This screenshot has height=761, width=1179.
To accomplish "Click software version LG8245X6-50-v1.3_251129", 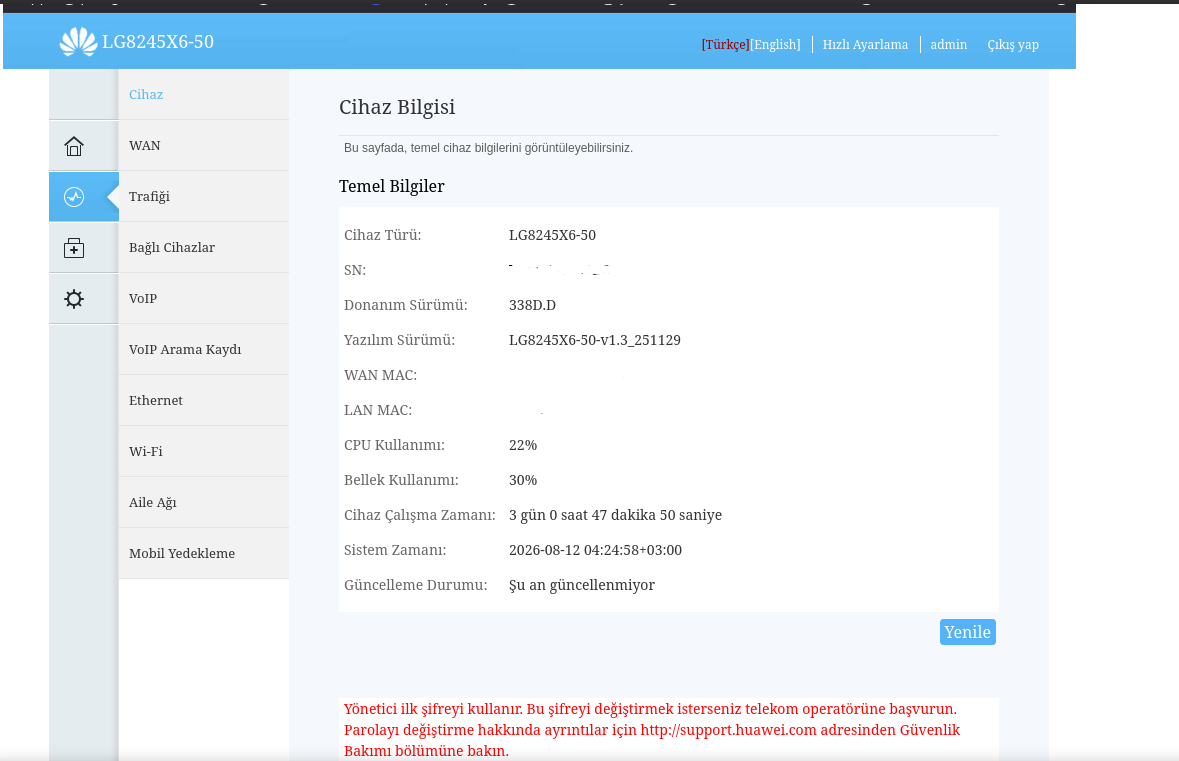I will [595, 341].
